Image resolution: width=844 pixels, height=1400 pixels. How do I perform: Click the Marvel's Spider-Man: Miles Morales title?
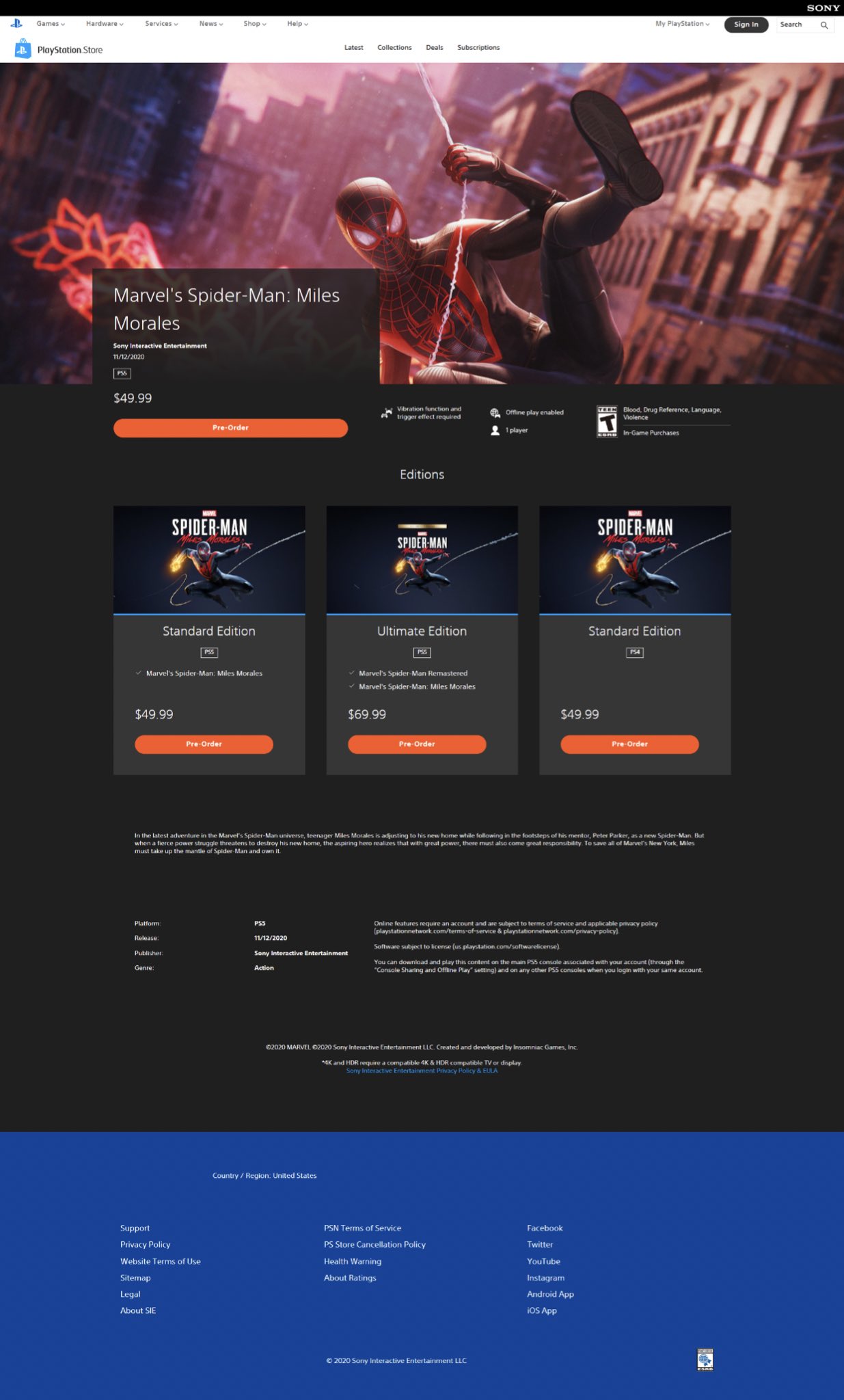tap(226, 309)
